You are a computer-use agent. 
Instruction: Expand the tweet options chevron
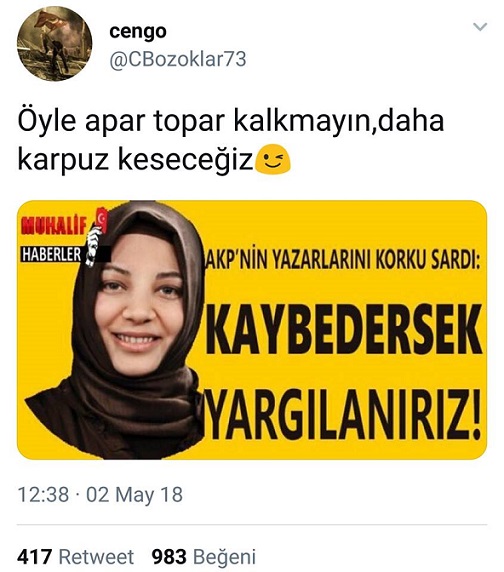tap(480, 27)
